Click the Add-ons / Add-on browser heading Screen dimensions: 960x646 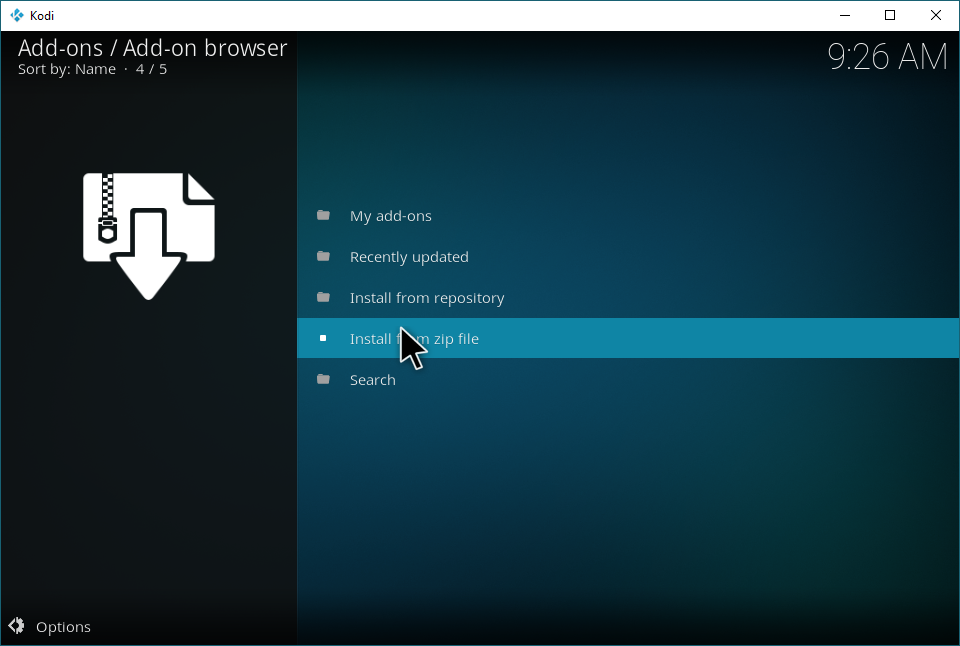(152, 47)
